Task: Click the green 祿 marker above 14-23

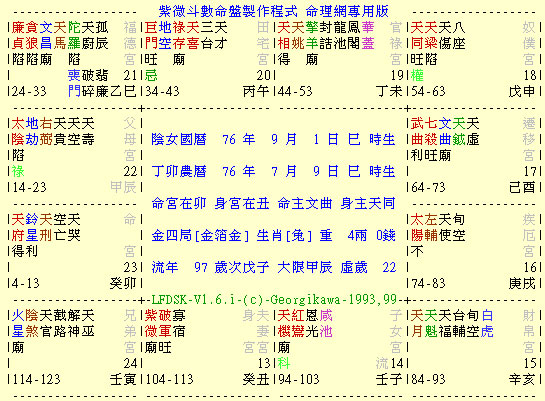Action: pos(18,171)
